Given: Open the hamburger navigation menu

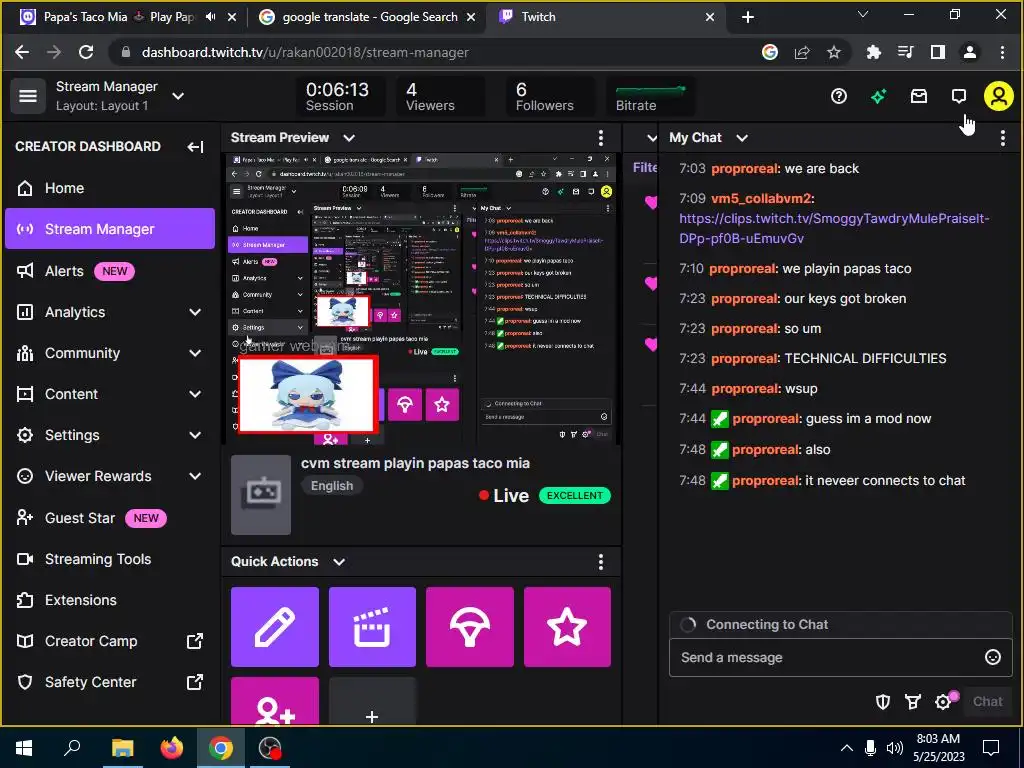Looking at the screenshot, I should pos(27,96).
